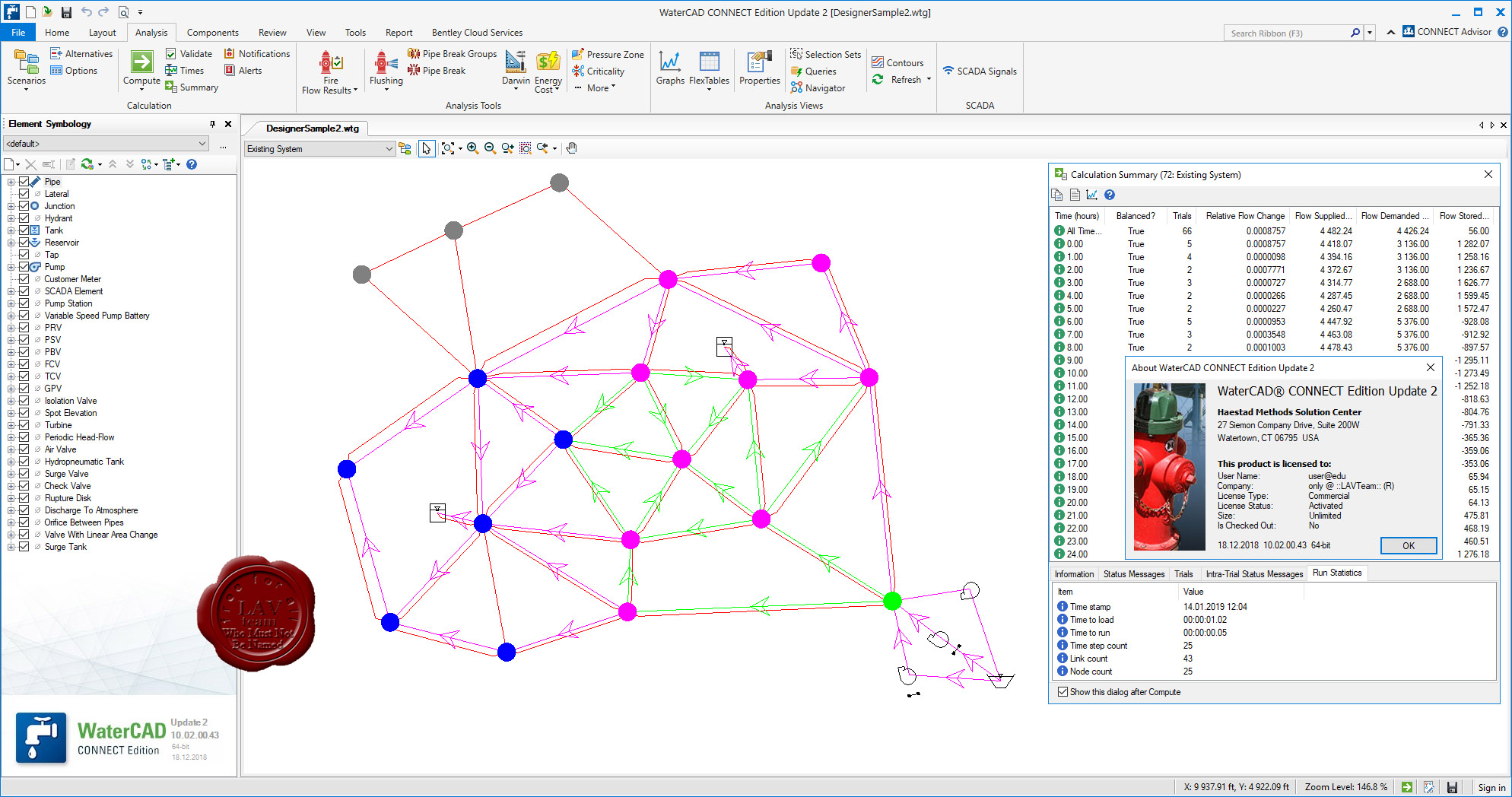Activate the Pan hand tool
1512x797 pixels.
[x=572, y=148]
